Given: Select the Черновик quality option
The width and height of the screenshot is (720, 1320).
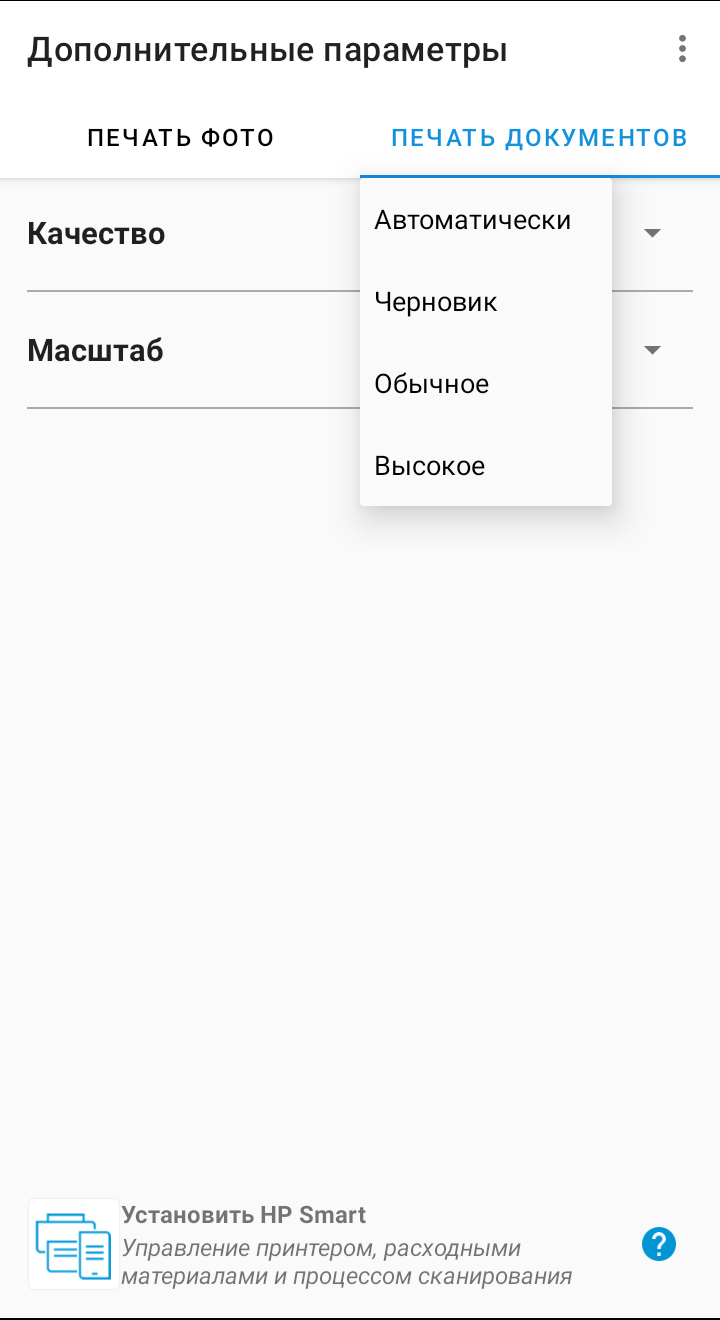Looking at the screenshot, I should pos(436,302).
